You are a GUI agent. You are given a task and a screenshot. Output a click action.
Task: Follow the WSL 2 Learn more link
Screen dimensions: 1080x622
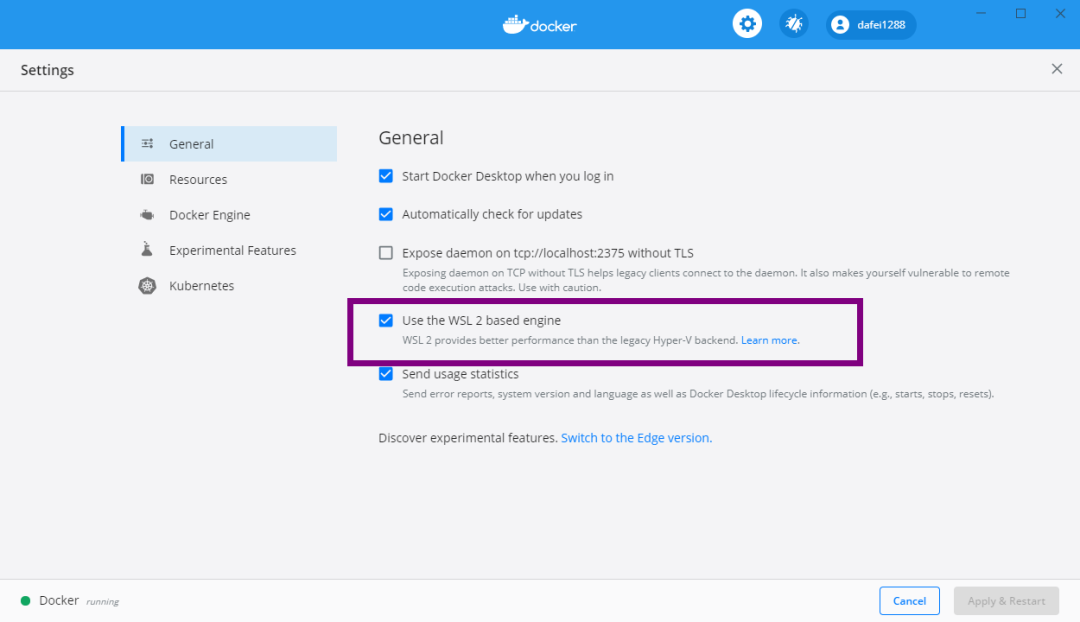tap(770, 341)
